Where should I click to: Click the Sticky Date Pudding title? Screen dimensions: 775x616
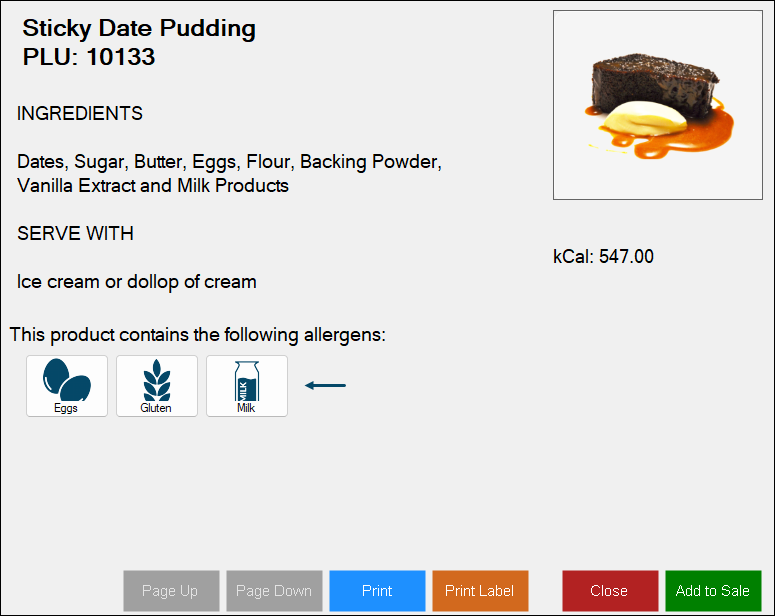tap(139, 29)
